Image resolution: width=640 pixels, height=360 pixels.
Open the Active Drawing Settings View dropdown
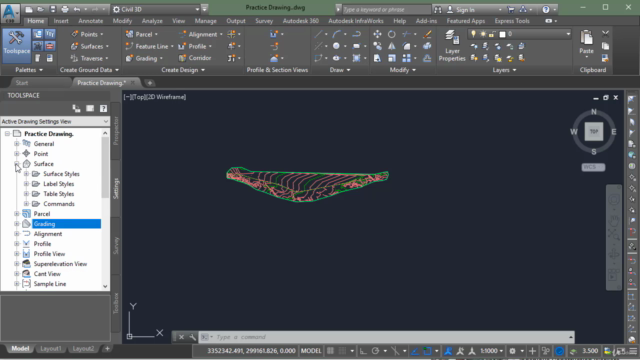tap(55, 121)
